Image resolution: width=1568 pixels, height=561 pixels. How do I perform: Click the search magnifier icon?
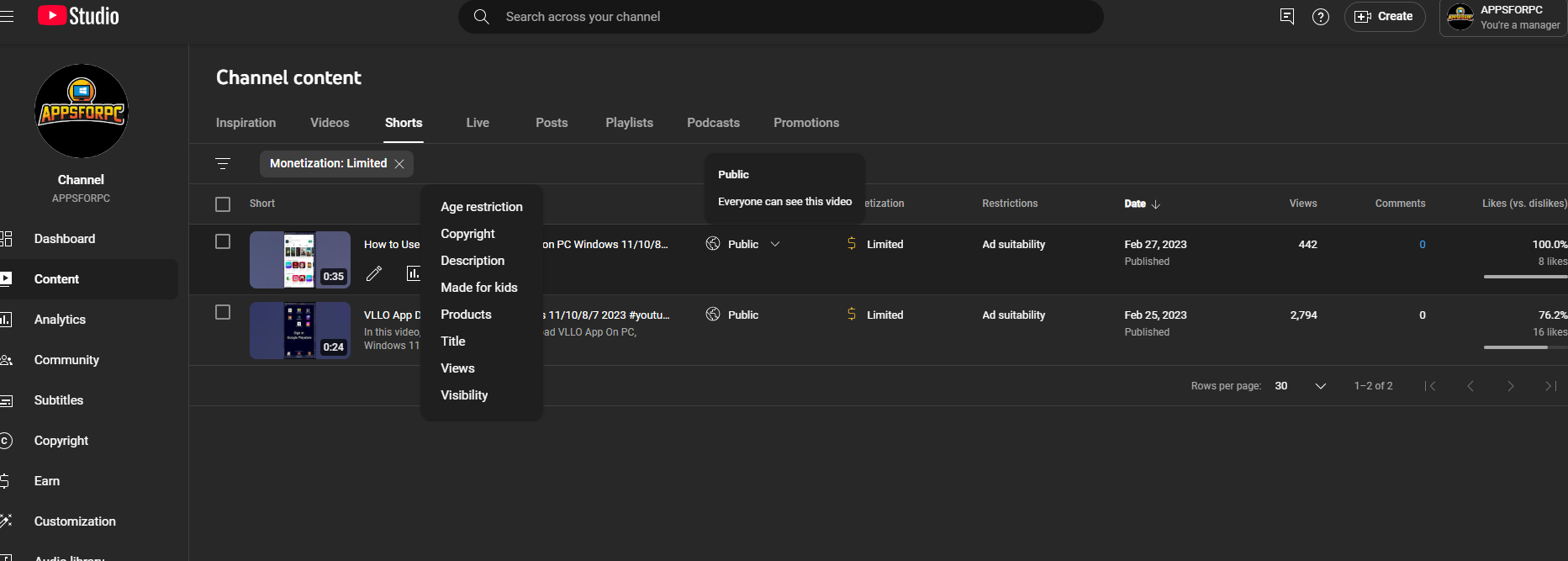click(x=482, y=17)
